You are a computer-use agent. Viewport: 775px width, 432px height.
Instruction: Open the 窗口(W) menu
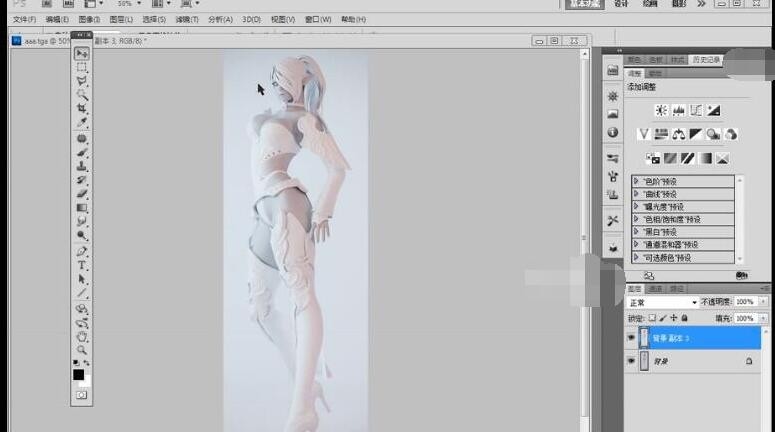point(318,19)
